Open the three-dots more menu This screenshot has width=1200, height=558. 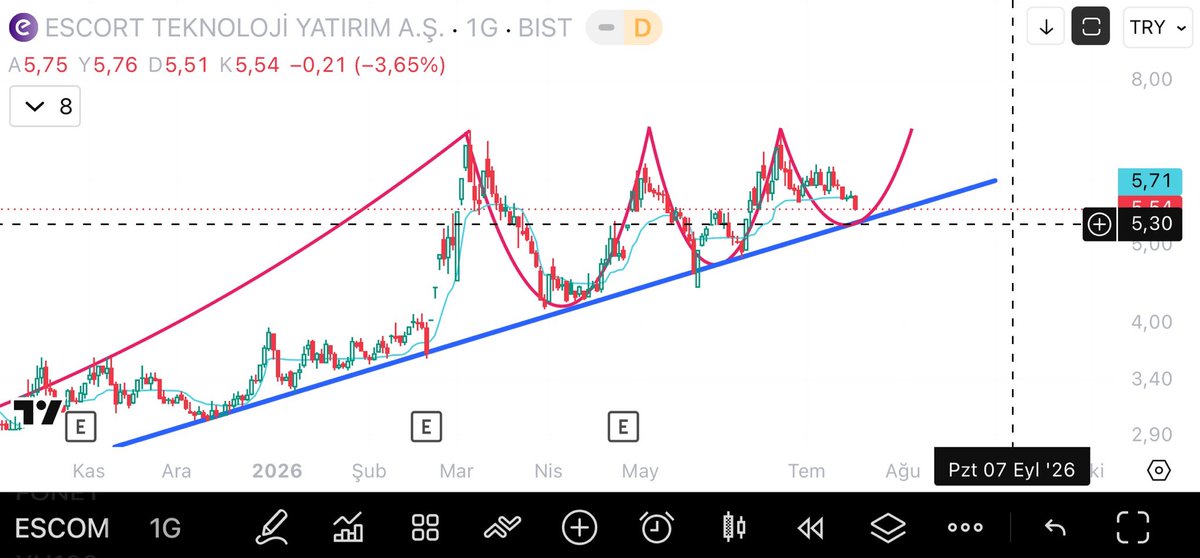tap(965, 527)
